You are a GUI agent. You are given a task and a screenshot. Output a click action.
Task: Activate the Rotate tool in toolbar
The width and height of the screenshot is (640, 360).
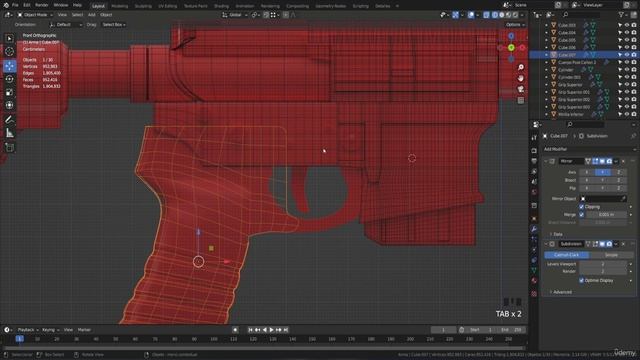9,79
